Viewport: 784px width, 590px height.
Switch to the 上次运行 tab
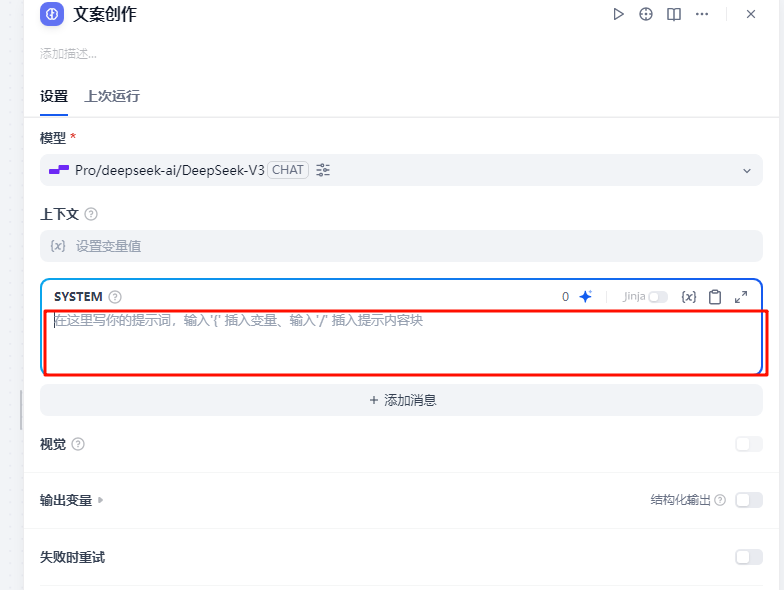click(x=112, y=96)
